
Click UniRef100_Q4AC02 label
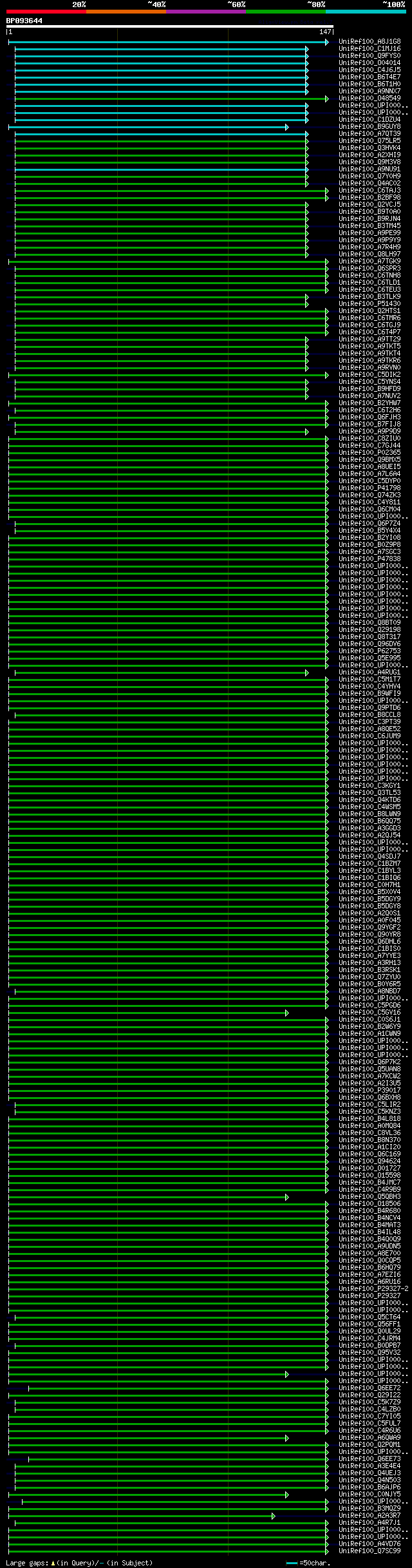pos(370,184)
